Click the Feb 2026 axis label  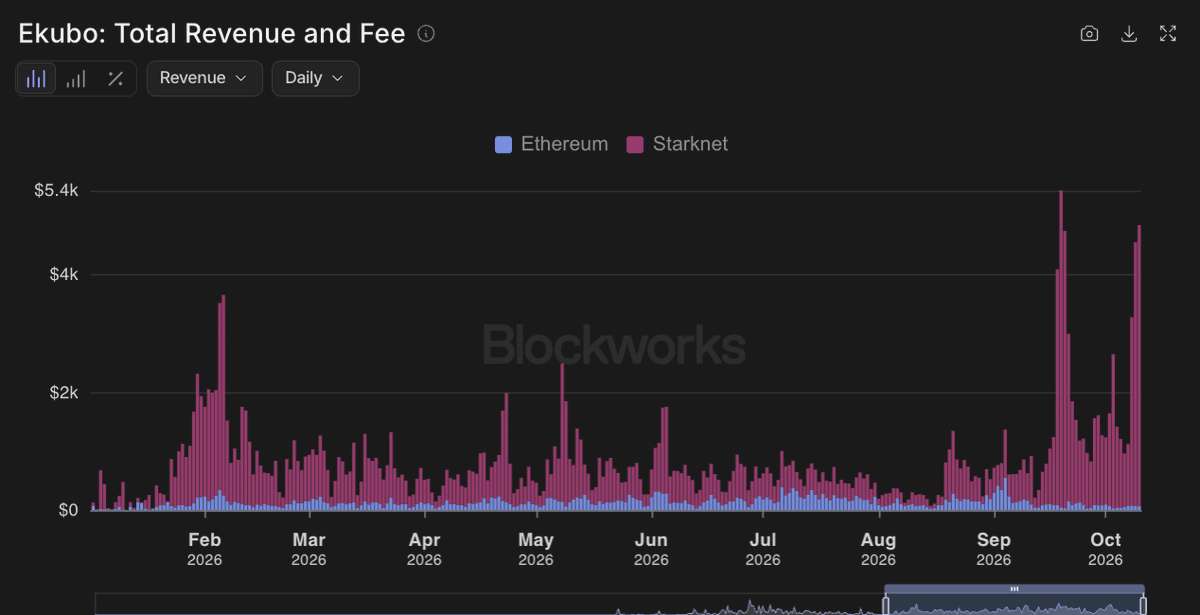click(205, 549)
